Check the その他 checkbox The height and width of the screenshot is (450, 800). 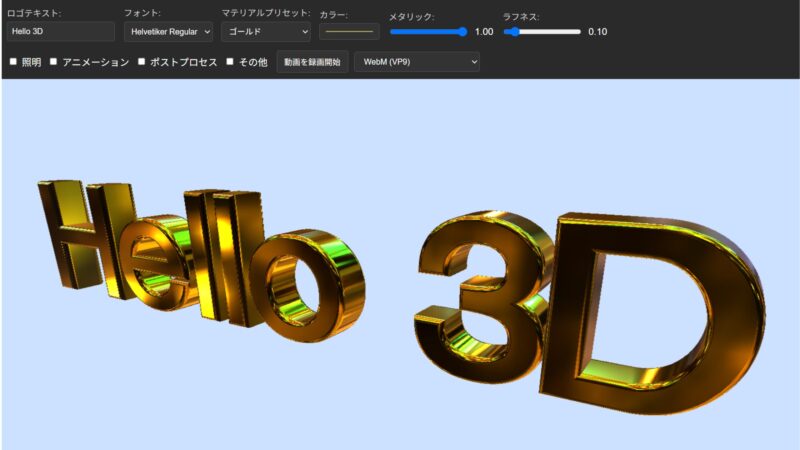coord(230,62)
